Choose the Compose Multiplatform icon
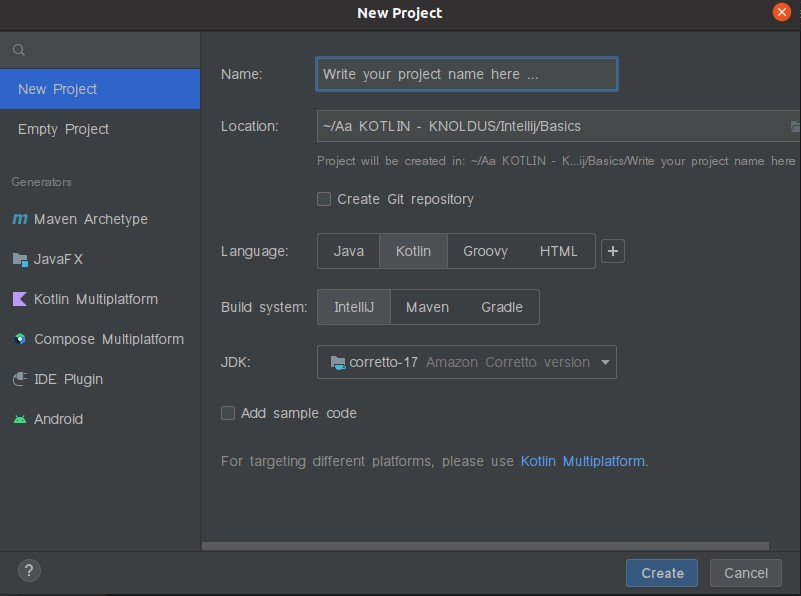The width and height of the screenshot is (801, 596). pyautogui.click(x=20, y=339)
